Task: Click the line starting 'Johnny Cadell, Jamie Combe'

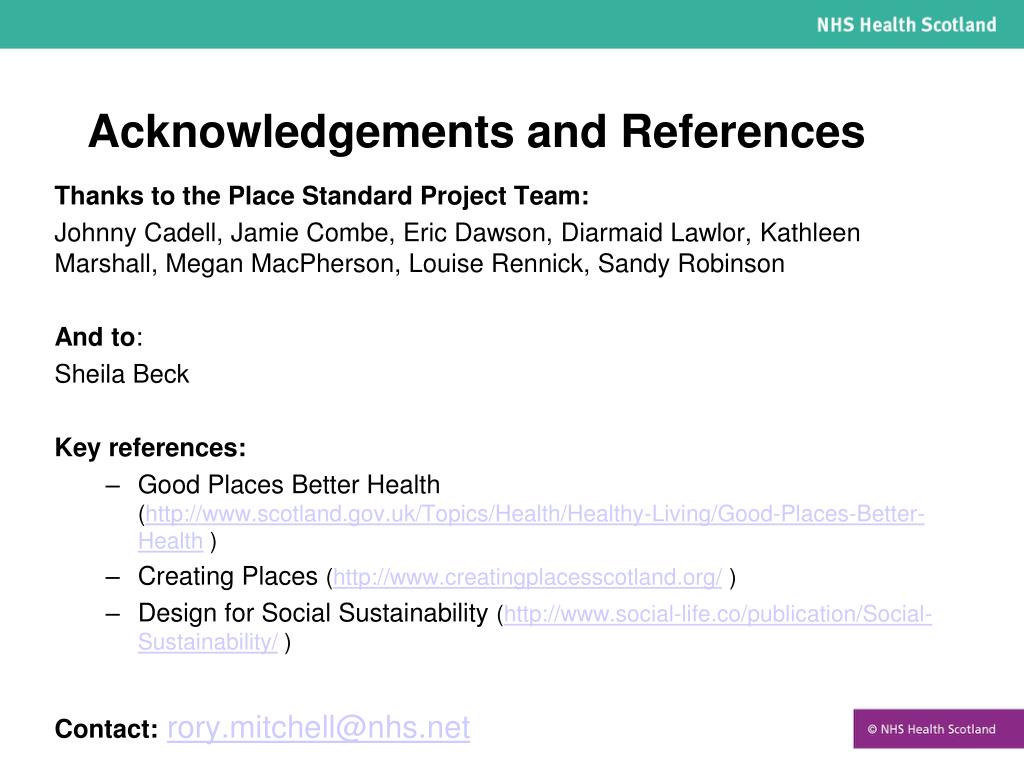Action: pos(457,233)
